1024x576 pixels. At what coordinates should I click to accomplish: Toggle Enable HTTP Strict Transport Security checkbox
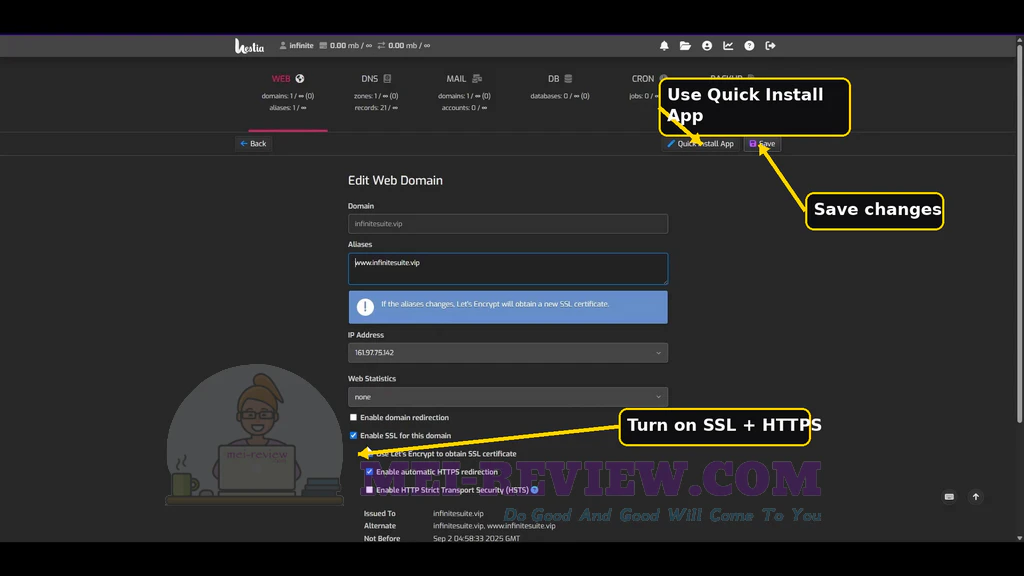tap(370, 490)
